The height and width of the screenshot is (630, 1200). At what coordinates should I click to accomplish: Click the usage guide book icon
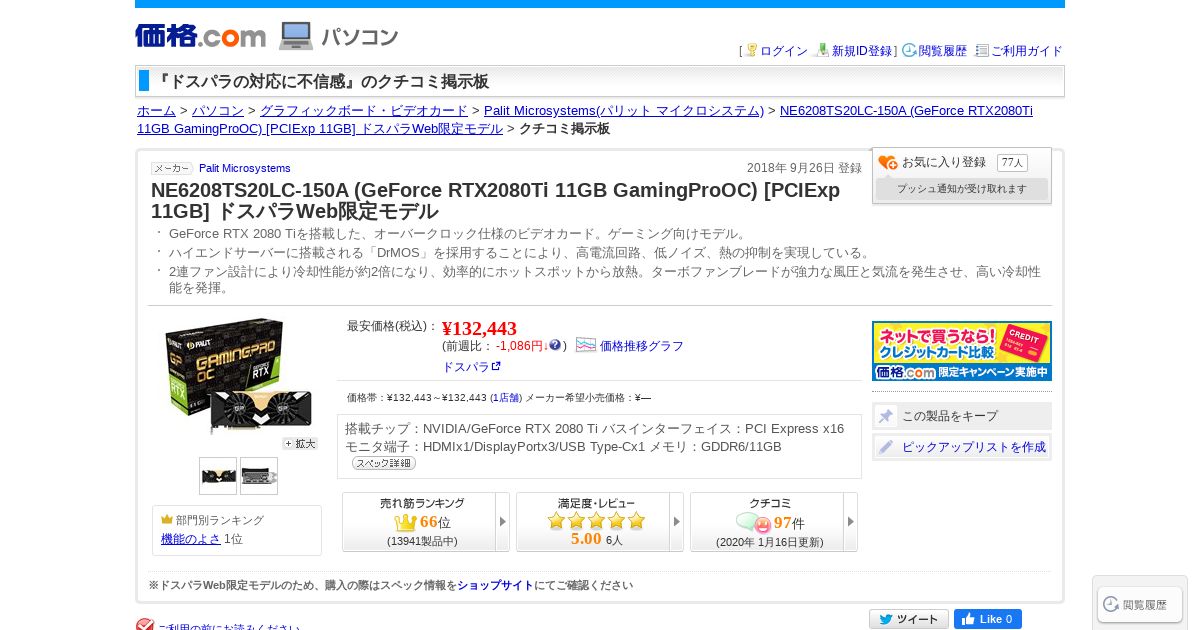click(x=982, y=50)
